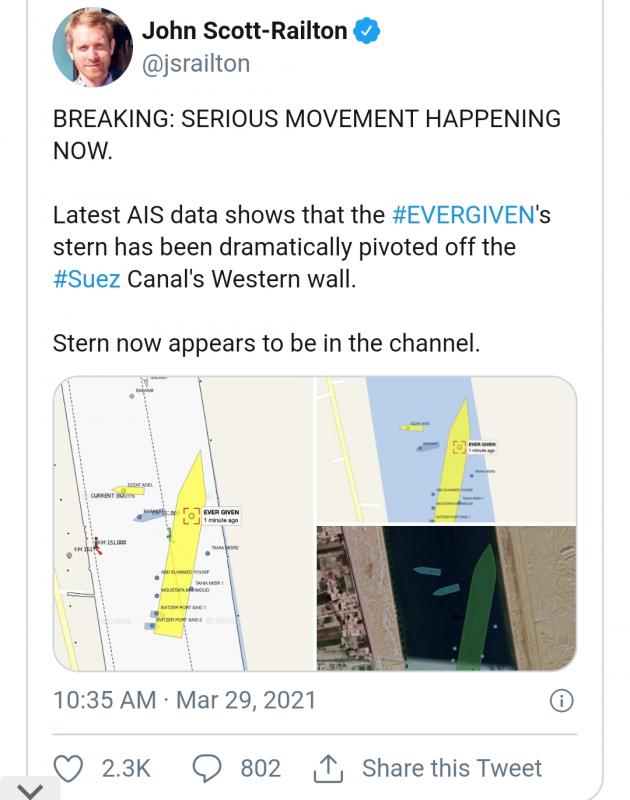Open the large AIS map image
This screenshot has height=800, width=630.
tap(184, 523)
